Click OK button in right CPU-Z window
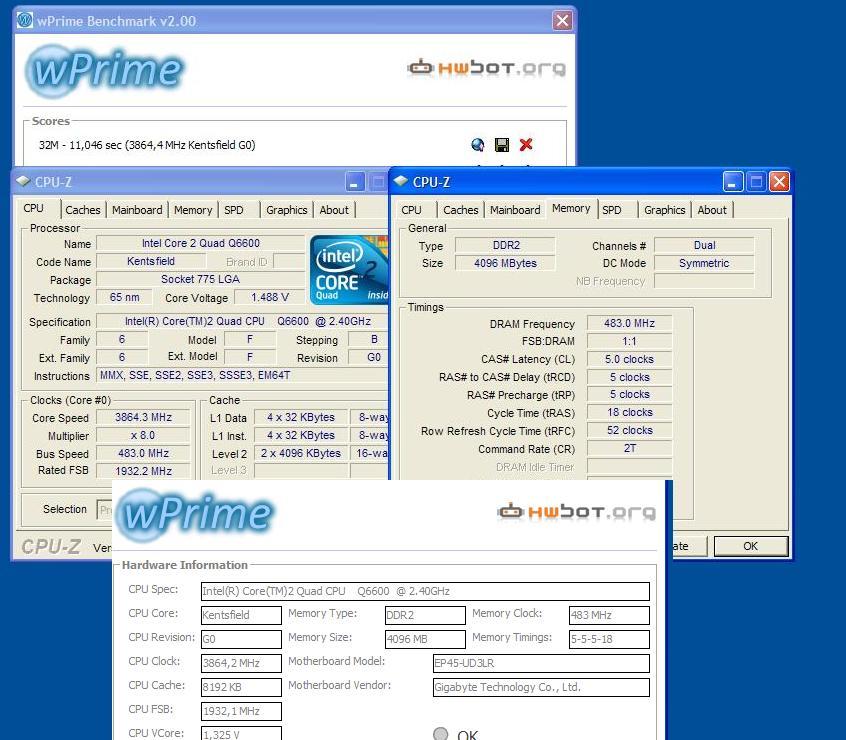Viewport: 846px width, 740px height. (751, 546)
